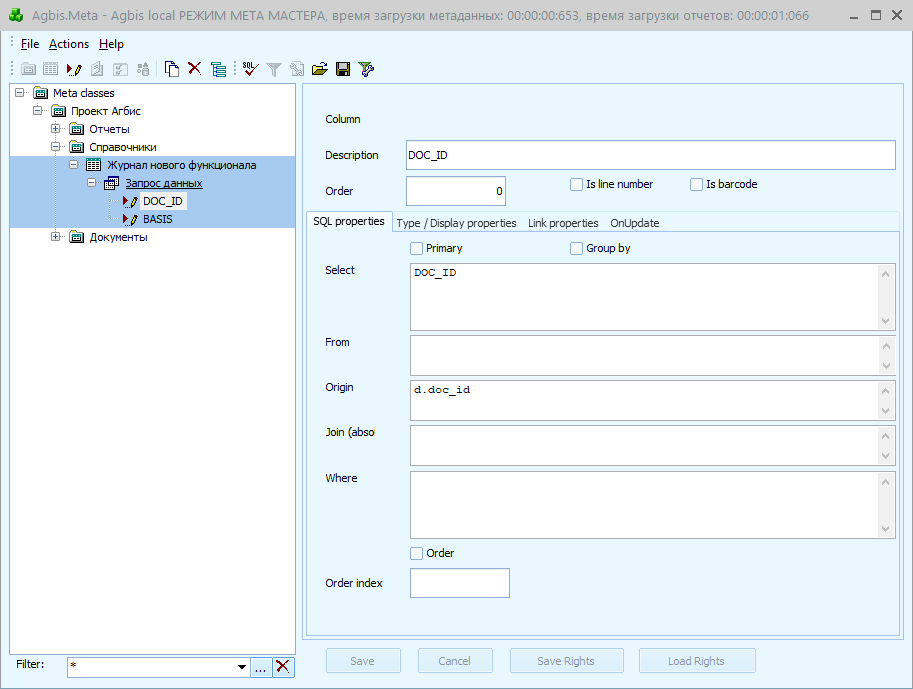The width and height of the screenshot is (913, 689).
Task: Enable the Is barcode checkbox
Action: coord(696,185)
